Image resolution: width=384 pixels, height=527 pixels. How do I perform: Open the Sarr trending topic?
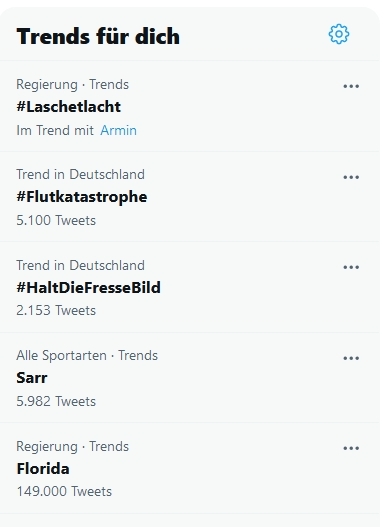click(32, 378)
